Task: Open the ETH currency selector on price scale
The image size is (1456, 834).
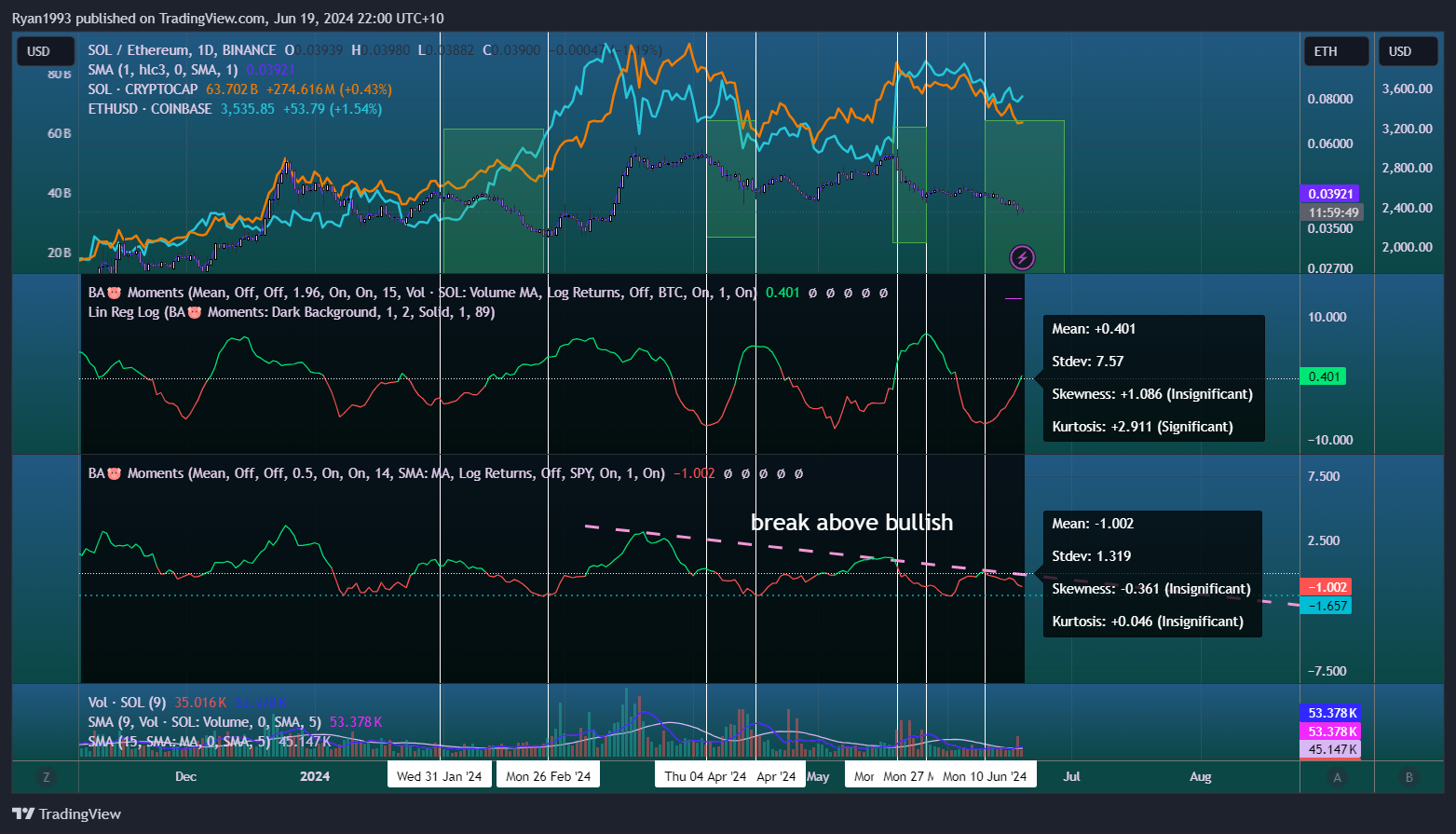Action: tap(1337, 51)
